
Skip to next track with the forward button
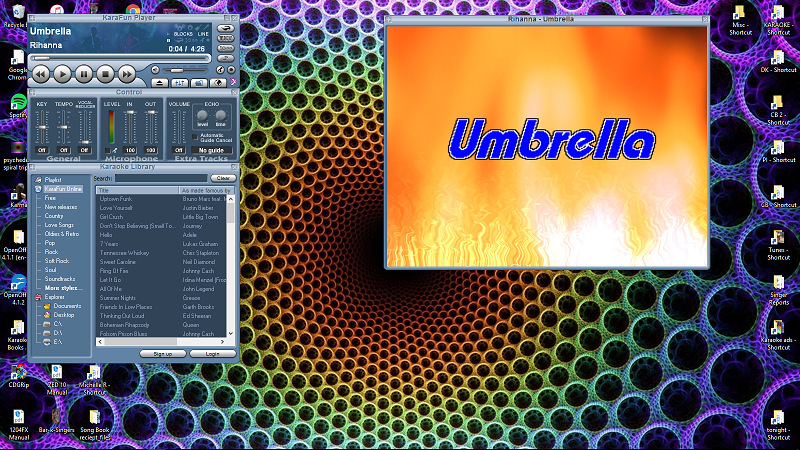[x=128, y=73]
